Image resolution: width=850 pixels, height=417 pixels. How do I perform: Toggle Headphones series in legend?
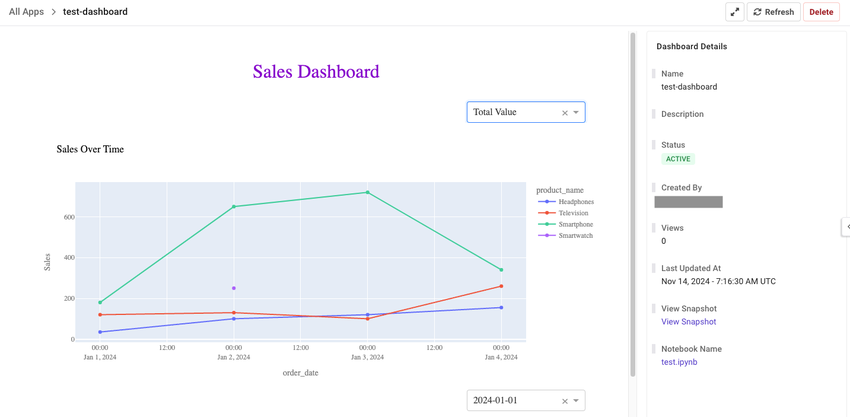click(x=574, y=202)
